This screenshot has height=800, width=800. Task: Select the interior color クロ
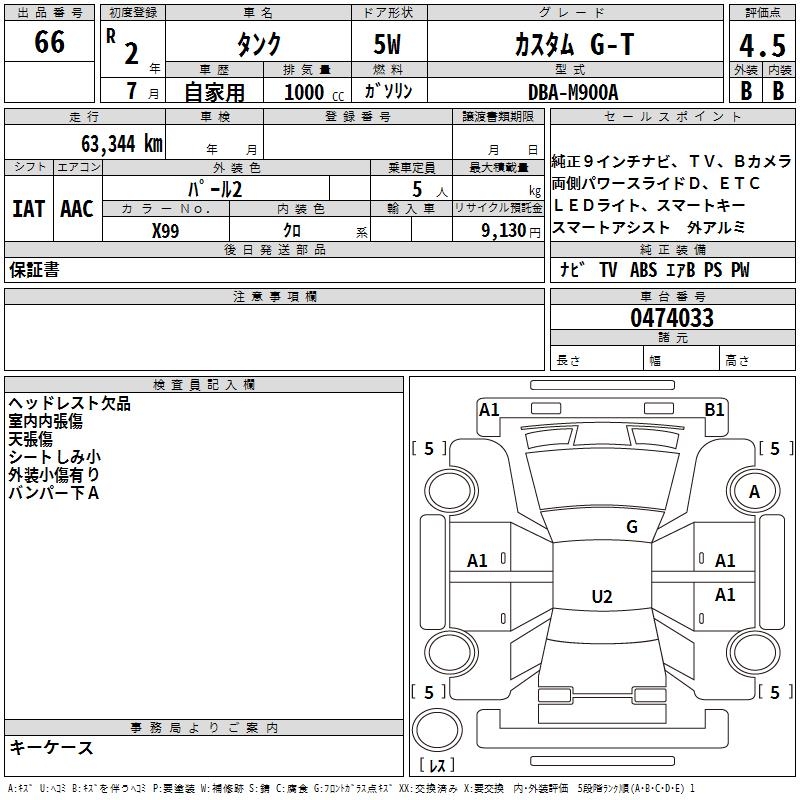click(x=292, y=231)
